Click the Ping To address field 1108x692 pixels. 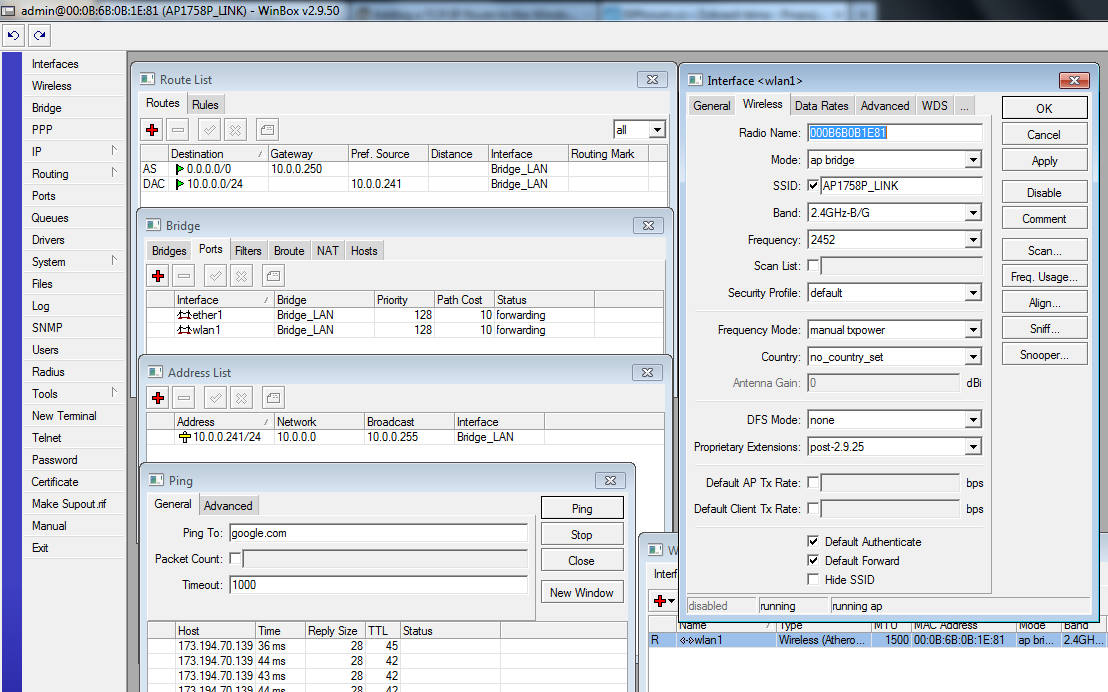coord(378,533)
